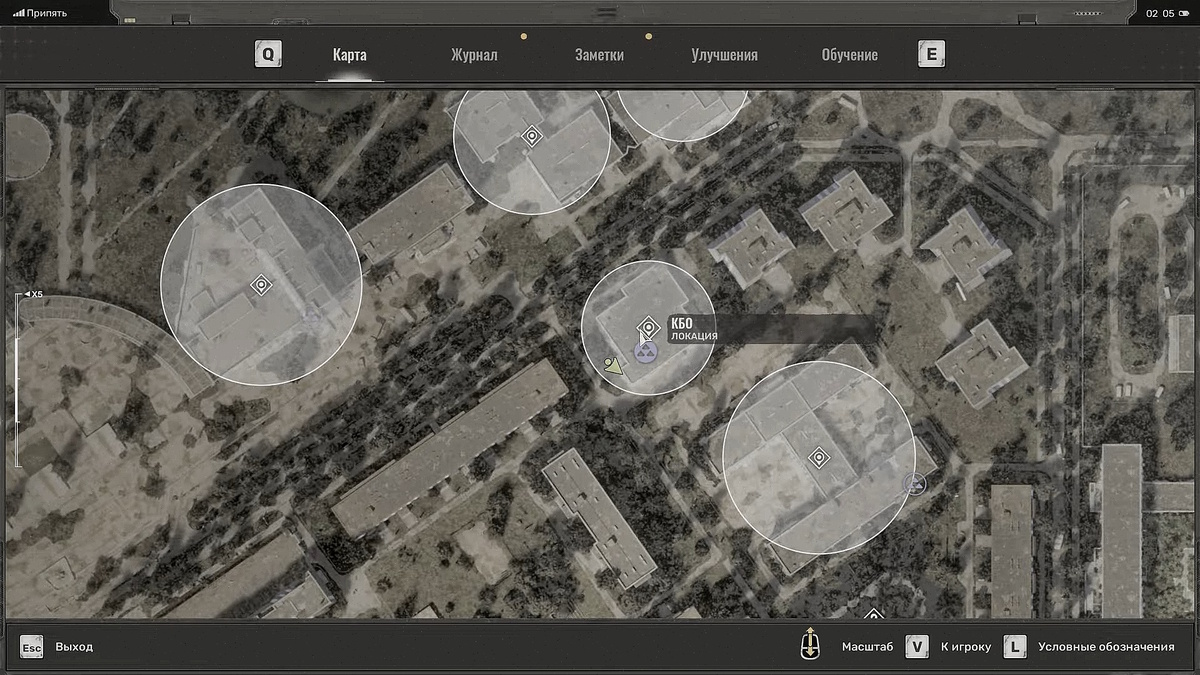Screen dimensions: 1200x675
Task: Select the КБО location marker
Action: (x=648, y=327)
